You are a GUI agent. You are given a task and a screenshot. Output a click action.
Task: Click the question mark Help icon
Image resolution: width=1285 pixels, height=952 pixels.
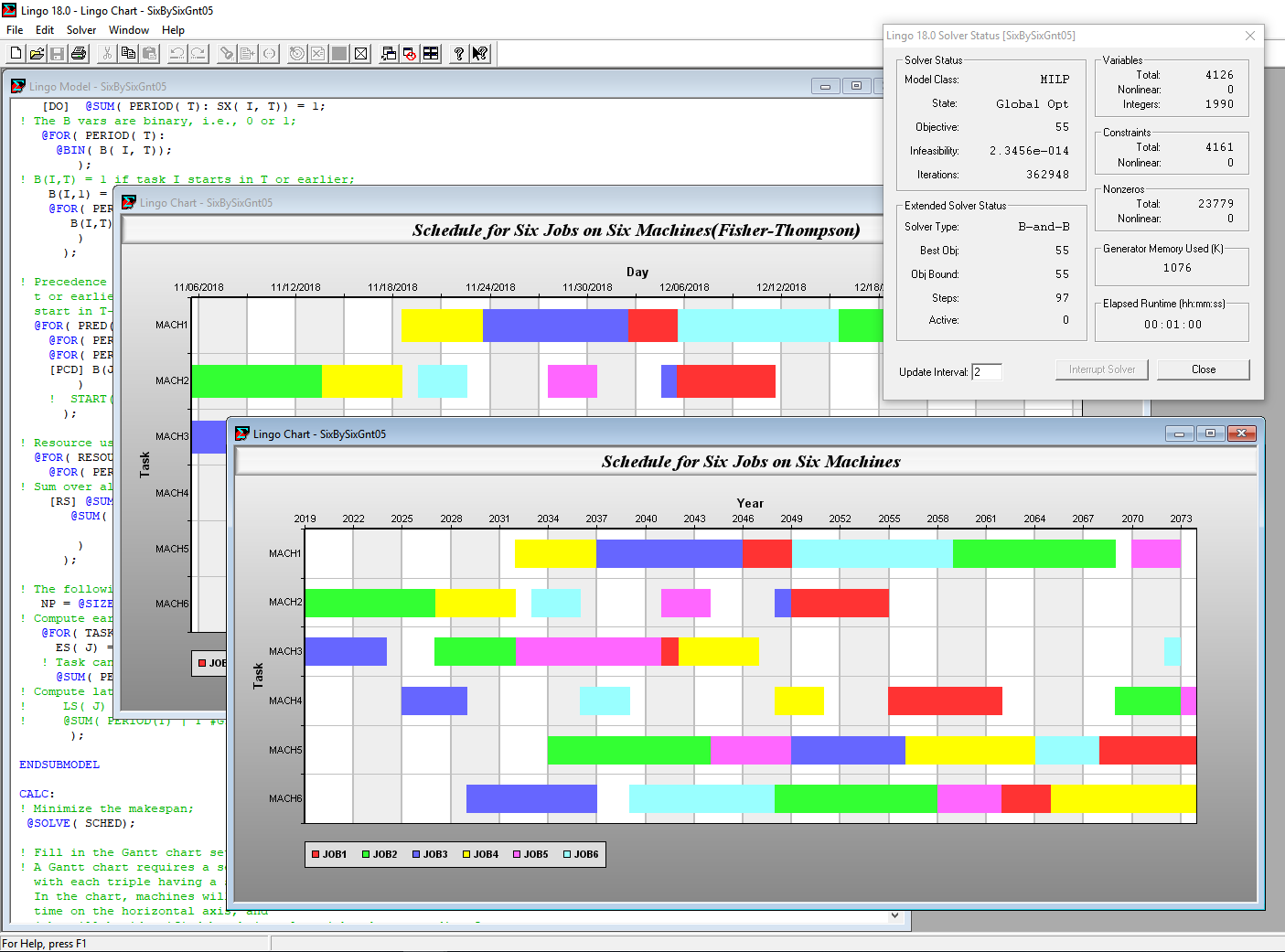coord(458,54)
